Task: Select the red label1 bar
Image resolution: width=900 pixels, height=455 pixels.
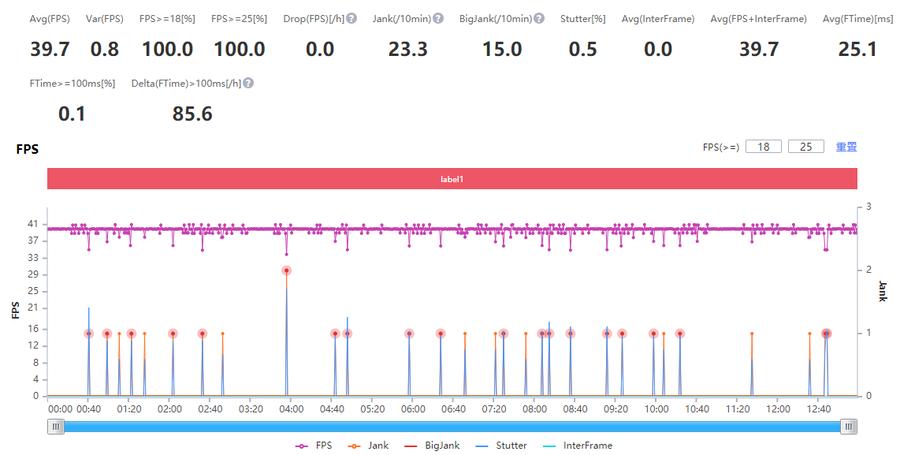Action: [x=452, y=178]
